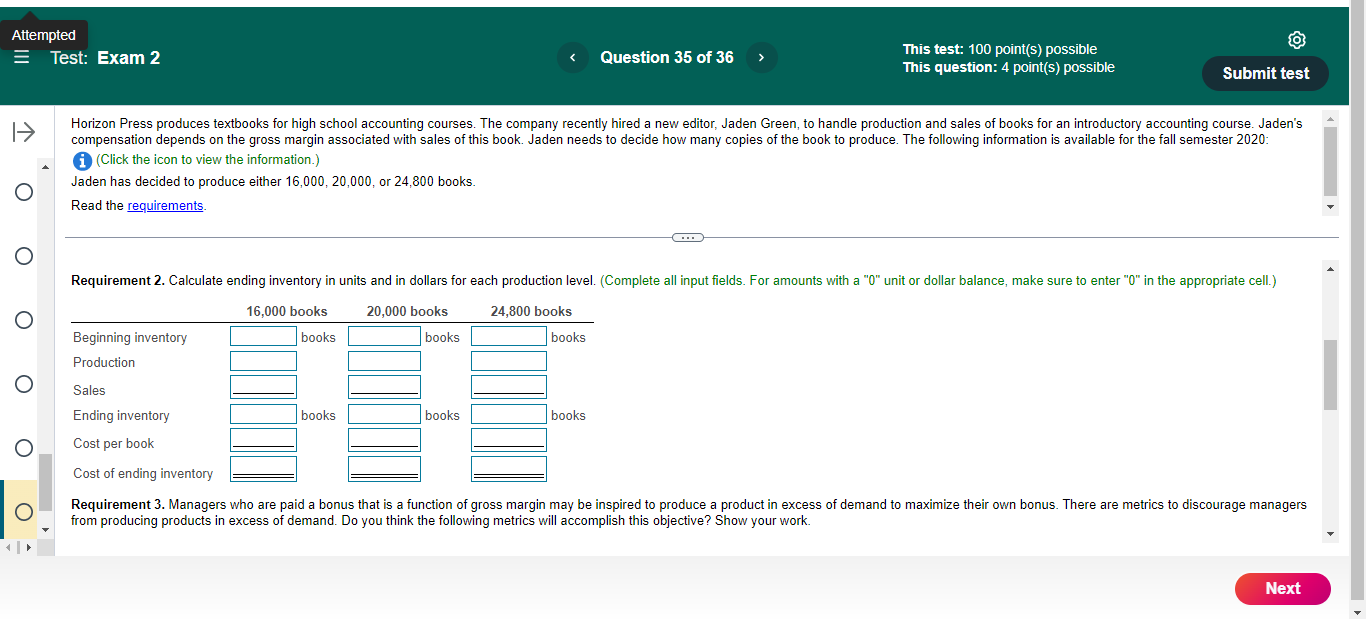Go to previous question using left chevron
The height and width of the screenshot is (619, 1366).
[x=573, y=57]
